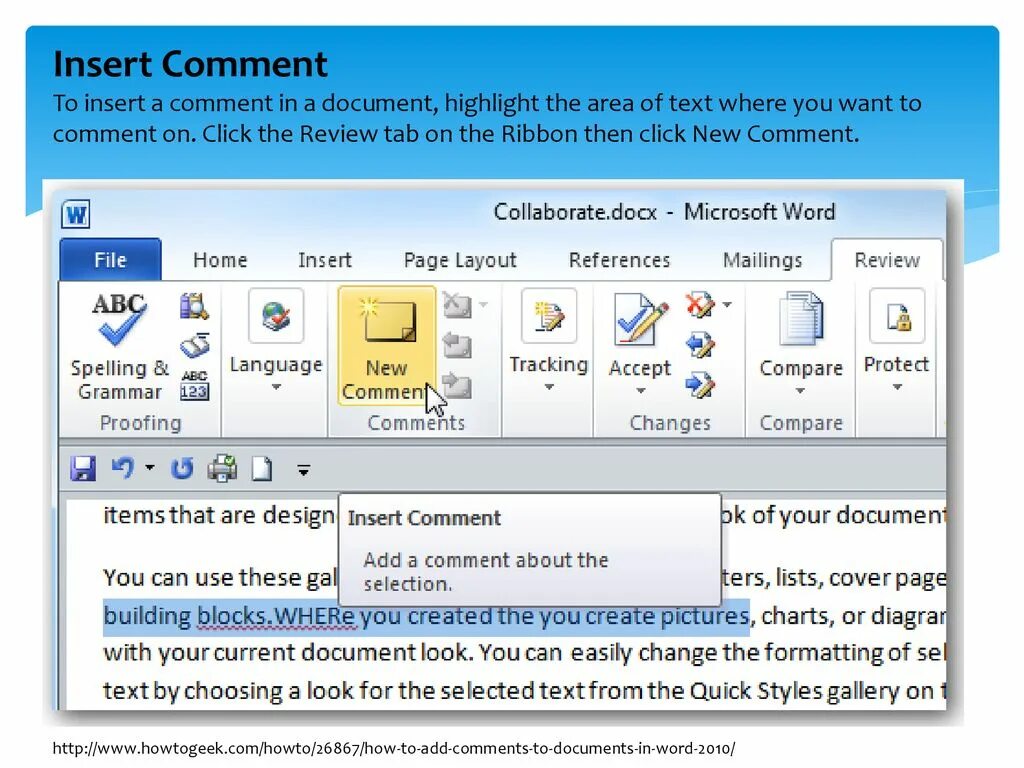This screenshot has height=768, width=1024.
Task: Click the Changes group label
Action: coord(670,423)
